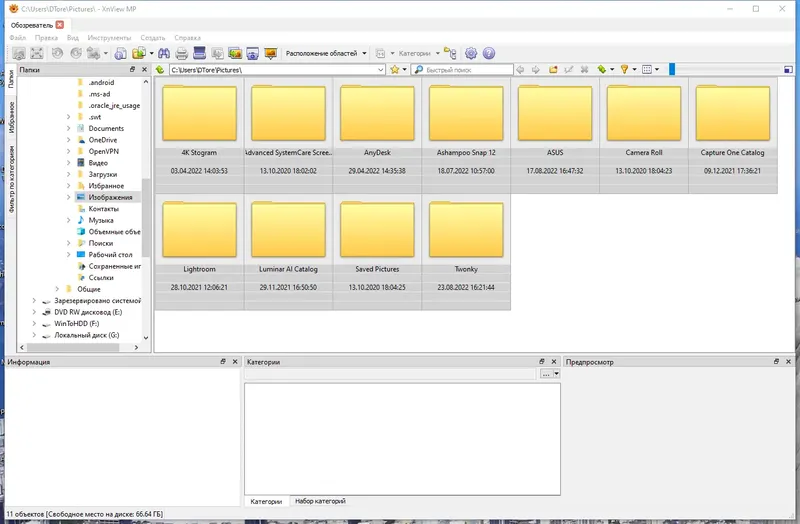Open the Вид menu
The height and width of the screenshot is (524, 800).
72,38
